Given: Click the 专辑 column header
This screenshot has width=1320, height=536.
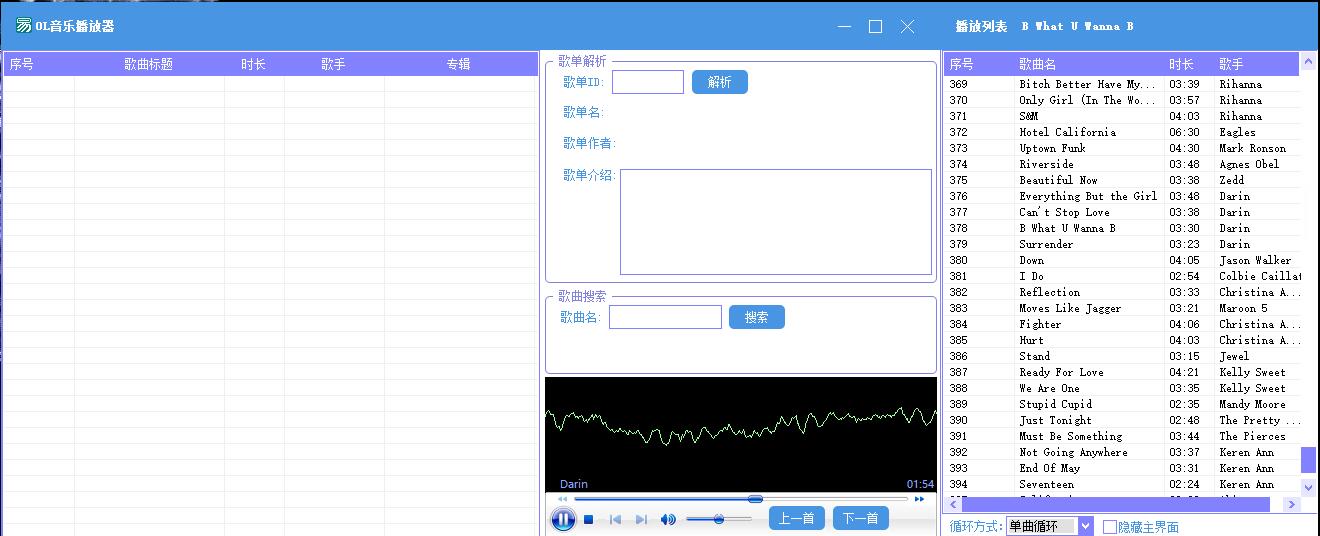Looking at the screenshot, I should coord(459,64).
